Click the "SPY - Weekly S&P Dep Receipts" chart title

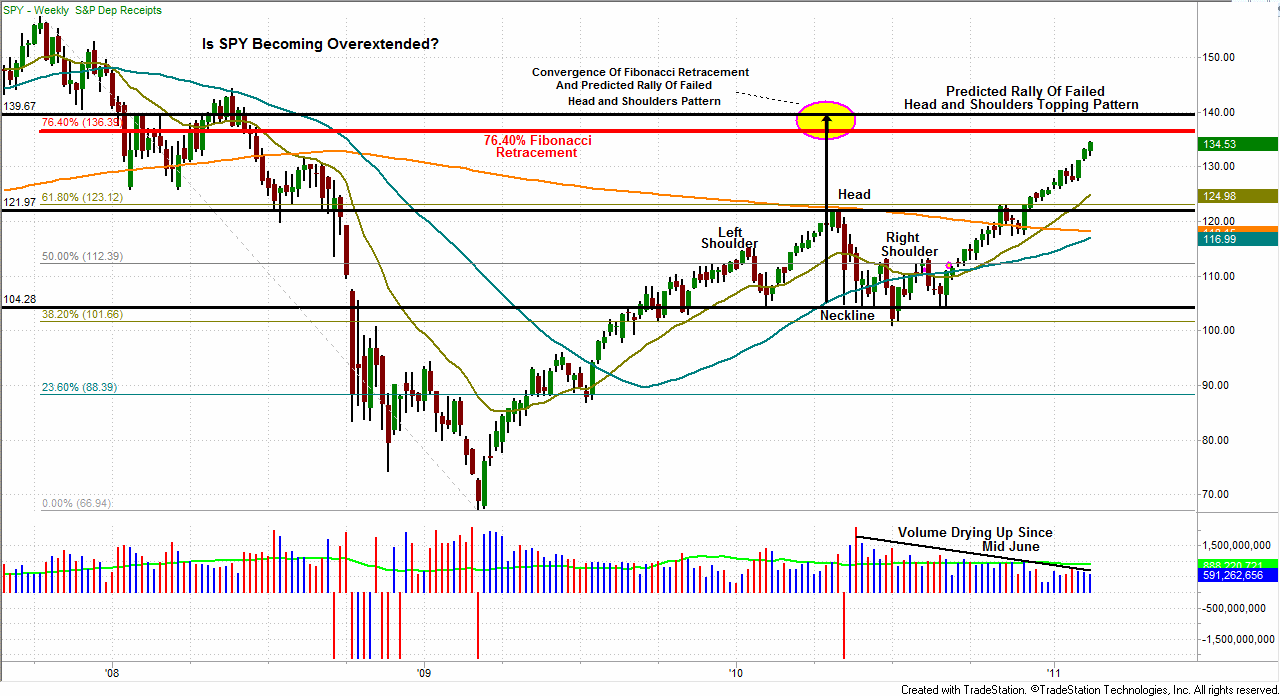pyautogui.click(x=82, y=10)
